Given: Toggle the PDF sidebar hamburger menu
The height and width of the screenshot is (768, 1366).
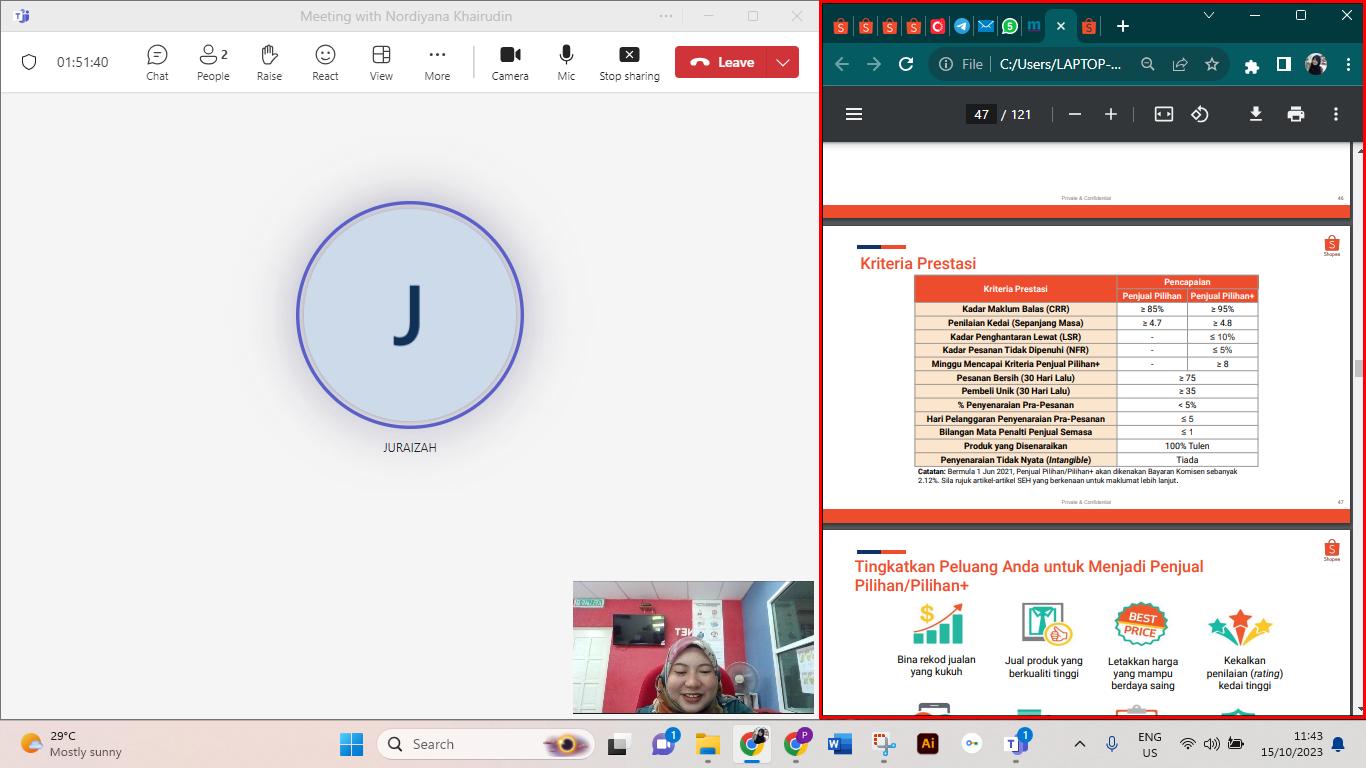Looking at the screenshot, I should click(x=854, y=114).
